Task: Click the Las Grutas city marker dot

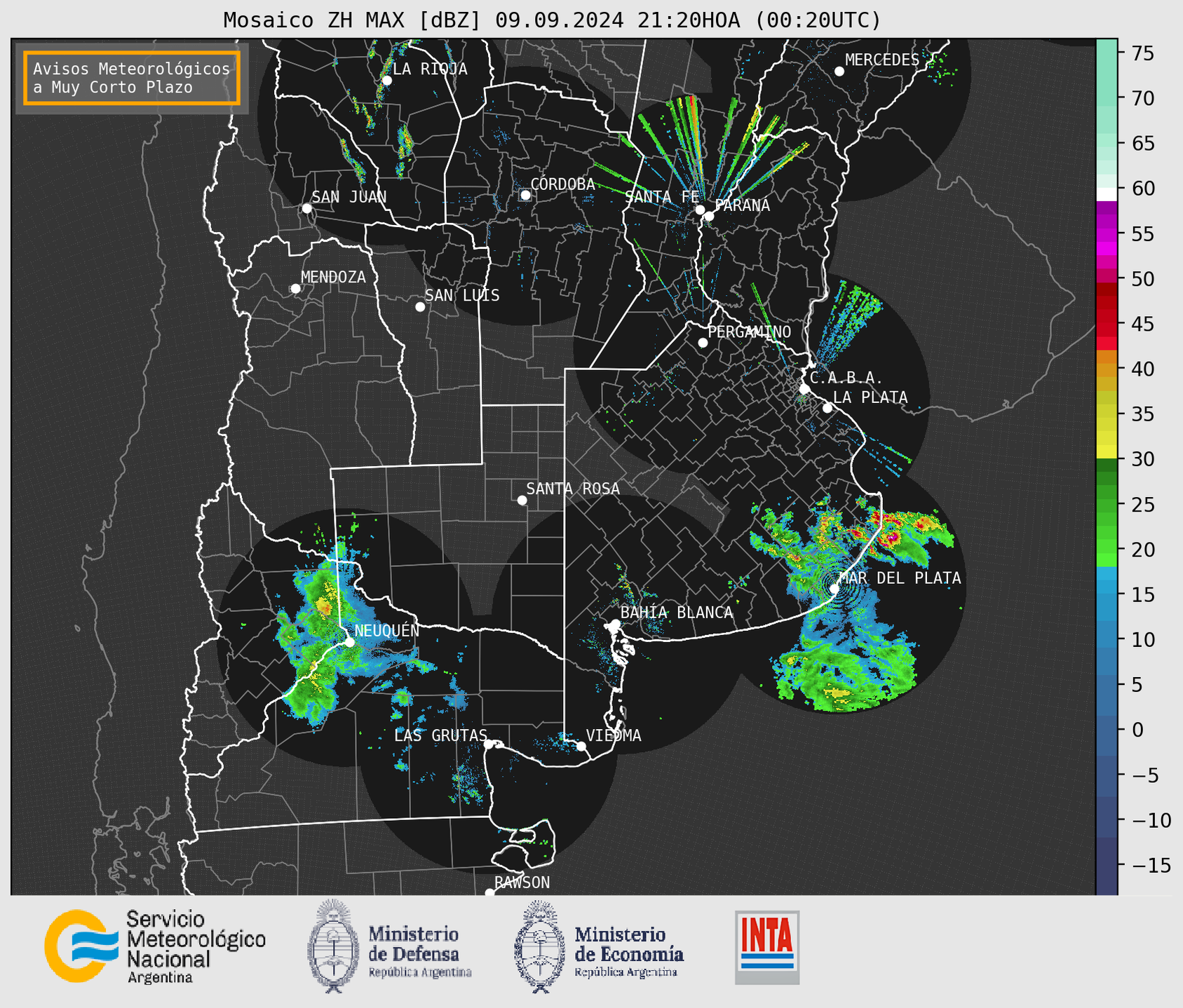Action: tap(489, 744)
